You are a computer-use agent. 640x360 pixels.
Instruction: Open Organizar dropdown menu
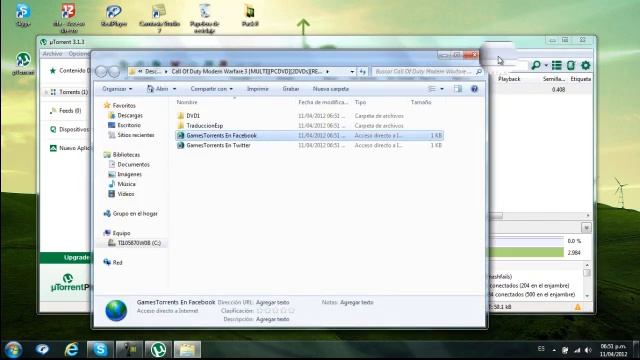pos(117,89)
